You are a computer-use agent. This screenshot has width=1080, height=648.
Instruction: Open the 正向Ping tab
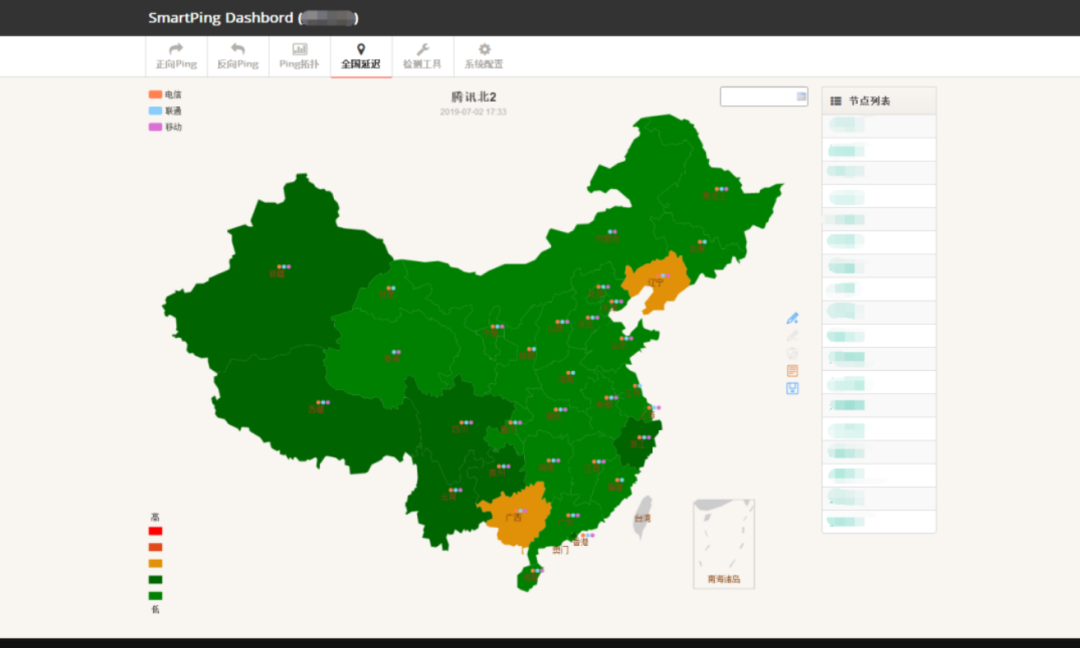point(176,56)
